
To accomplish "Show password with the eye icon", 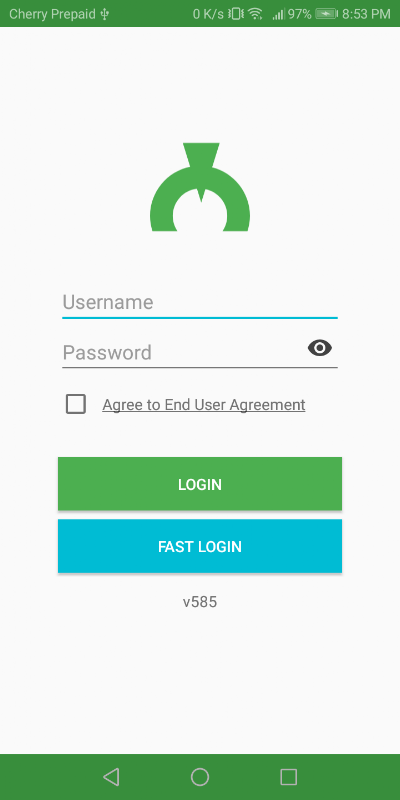I will click(x=320, y=348).
